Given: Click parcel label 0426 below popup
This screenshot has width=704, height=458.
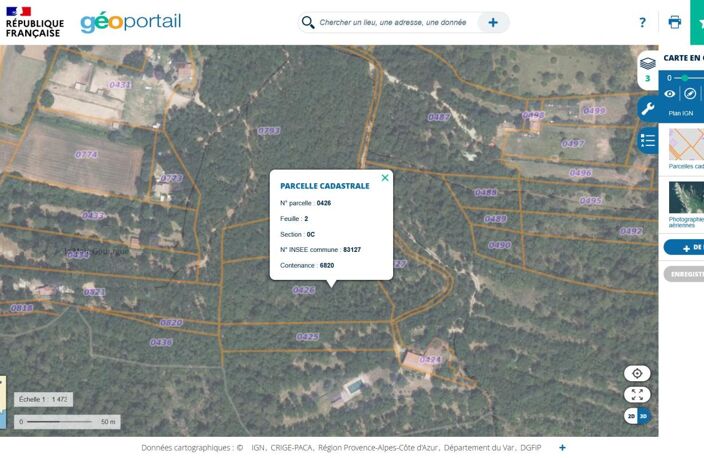Looking at the screenshot, I should (x=304, y=290).
